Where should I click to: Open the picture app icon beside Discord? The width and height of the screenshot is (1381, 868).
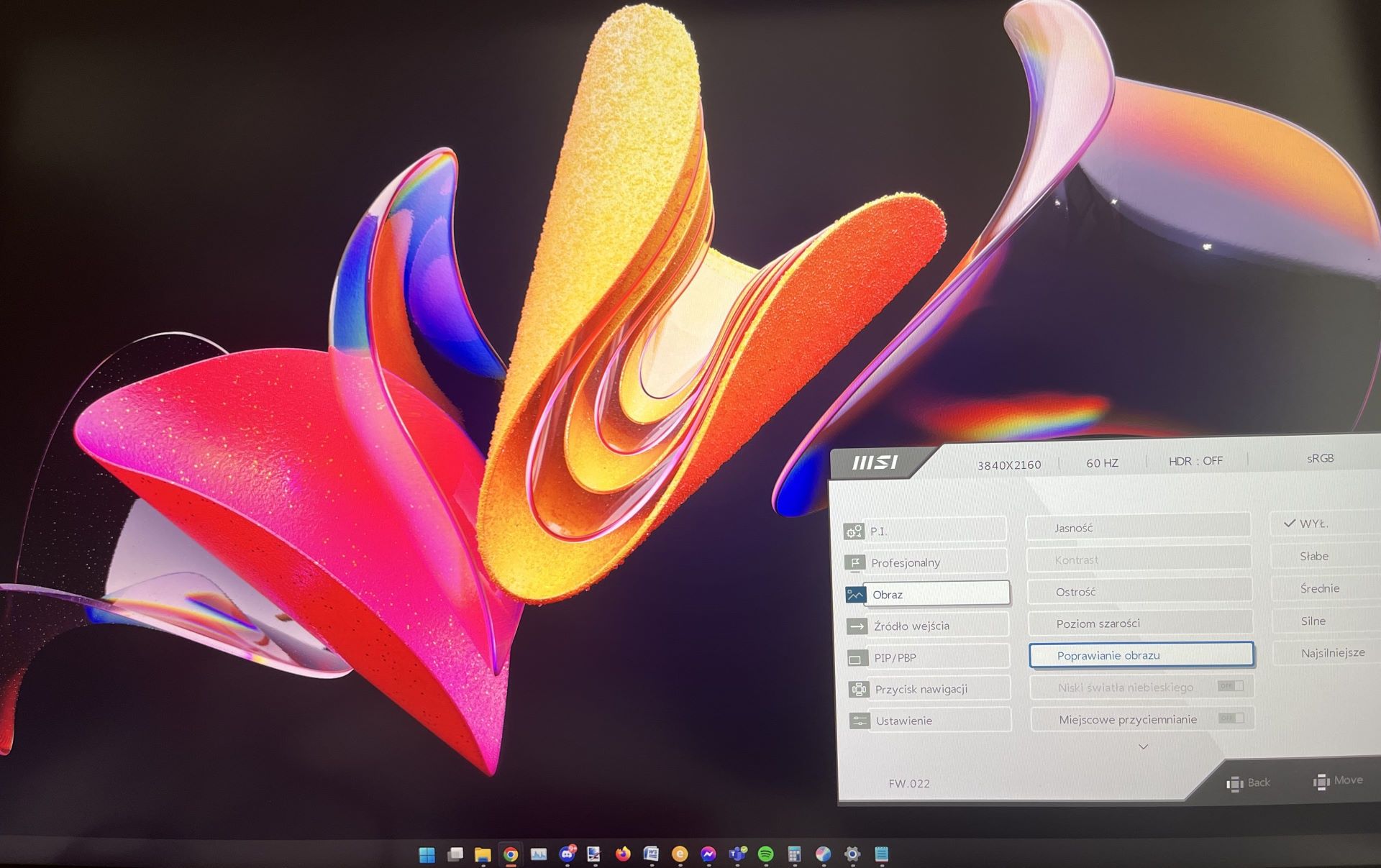(594, 854)
